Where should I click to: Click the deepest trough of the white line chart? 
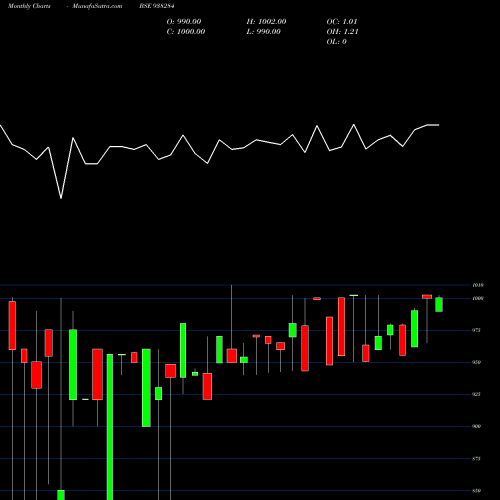[x=61, y=198]
